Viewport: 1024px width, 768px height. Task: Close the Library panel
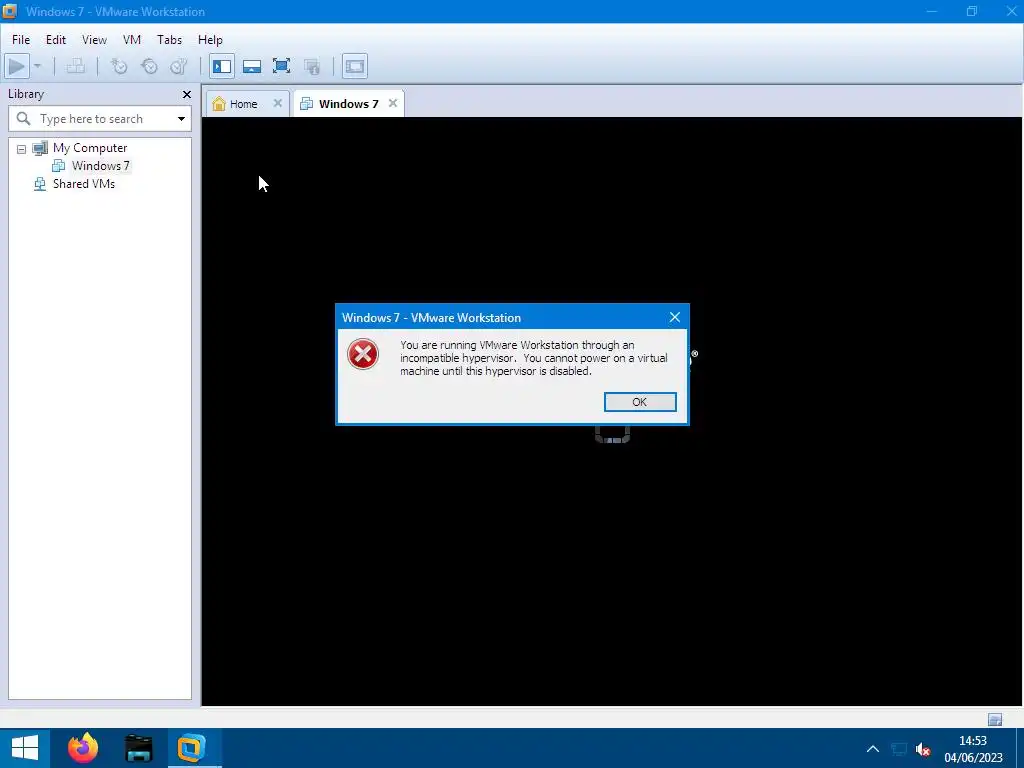pos(187,95)
